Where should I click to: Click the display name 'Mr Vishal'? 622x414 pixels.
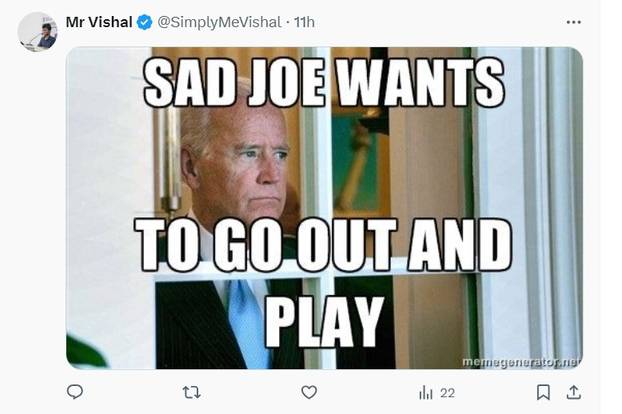pyautogui.click(x=99, y=22)
